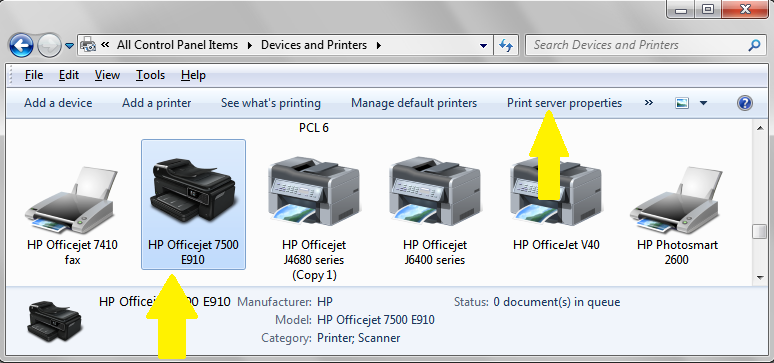Click details pane printer thumbnail
Image resolution: width=774 pixels, height=363 pixels.
[x=54, y=321]
